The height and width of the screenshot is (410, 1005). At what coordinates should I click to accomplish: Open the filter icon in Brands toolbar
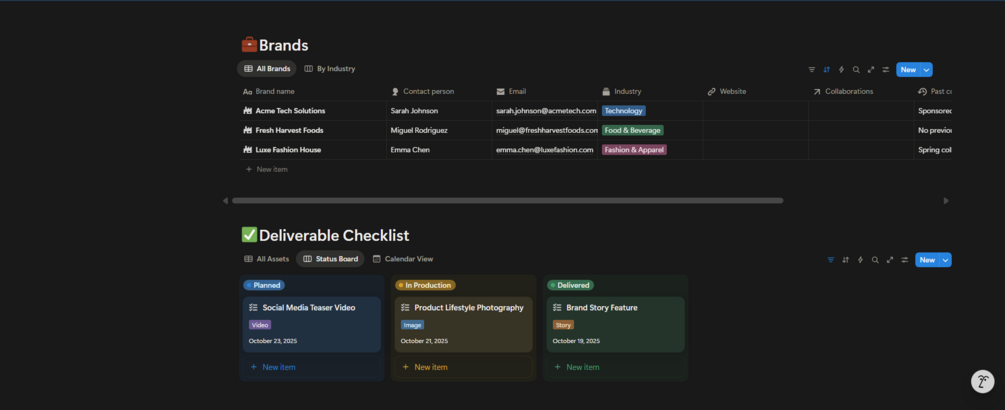click(812, 70)
